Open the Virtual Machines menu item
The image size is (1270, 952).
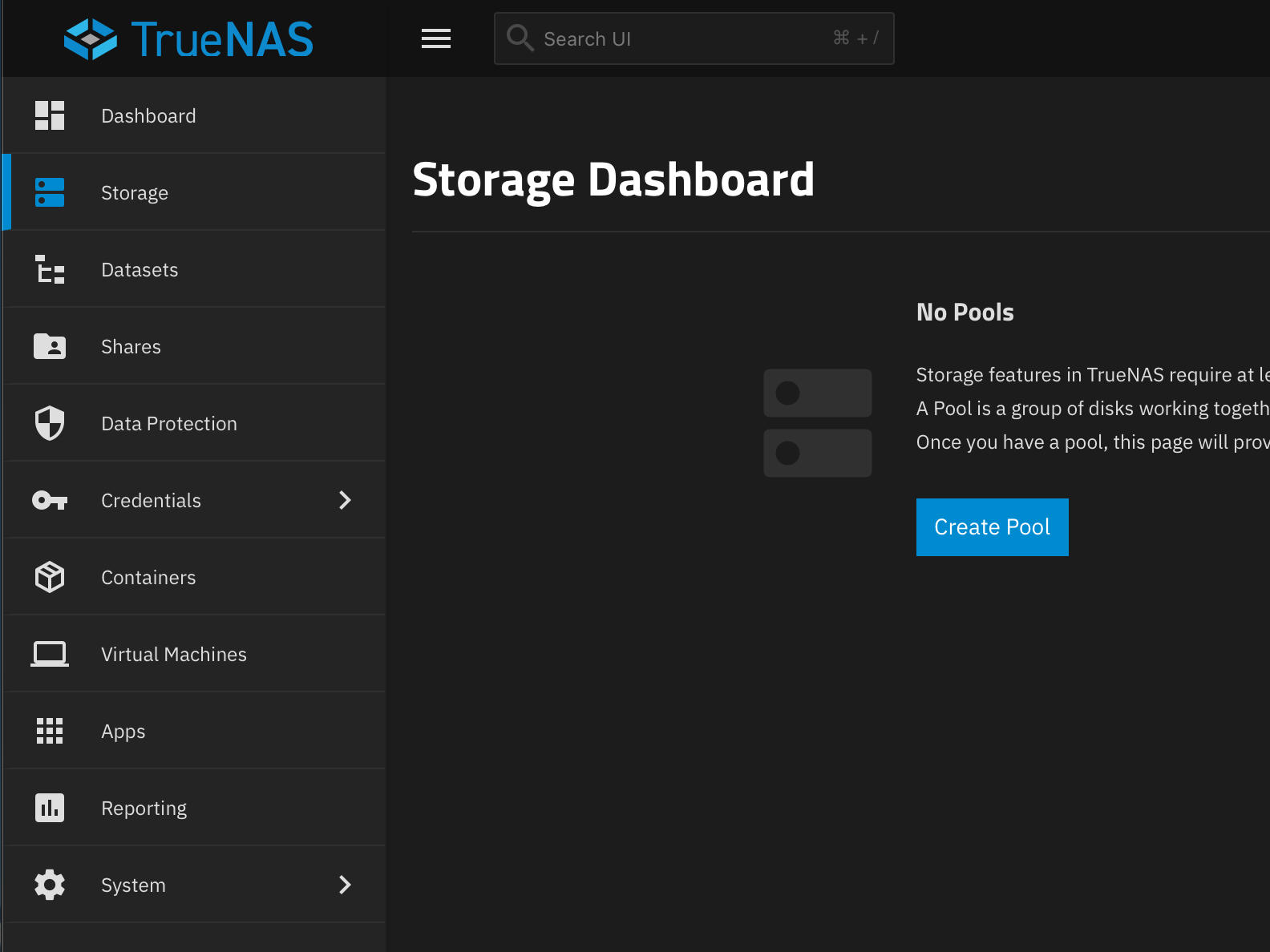coord(173,655)
